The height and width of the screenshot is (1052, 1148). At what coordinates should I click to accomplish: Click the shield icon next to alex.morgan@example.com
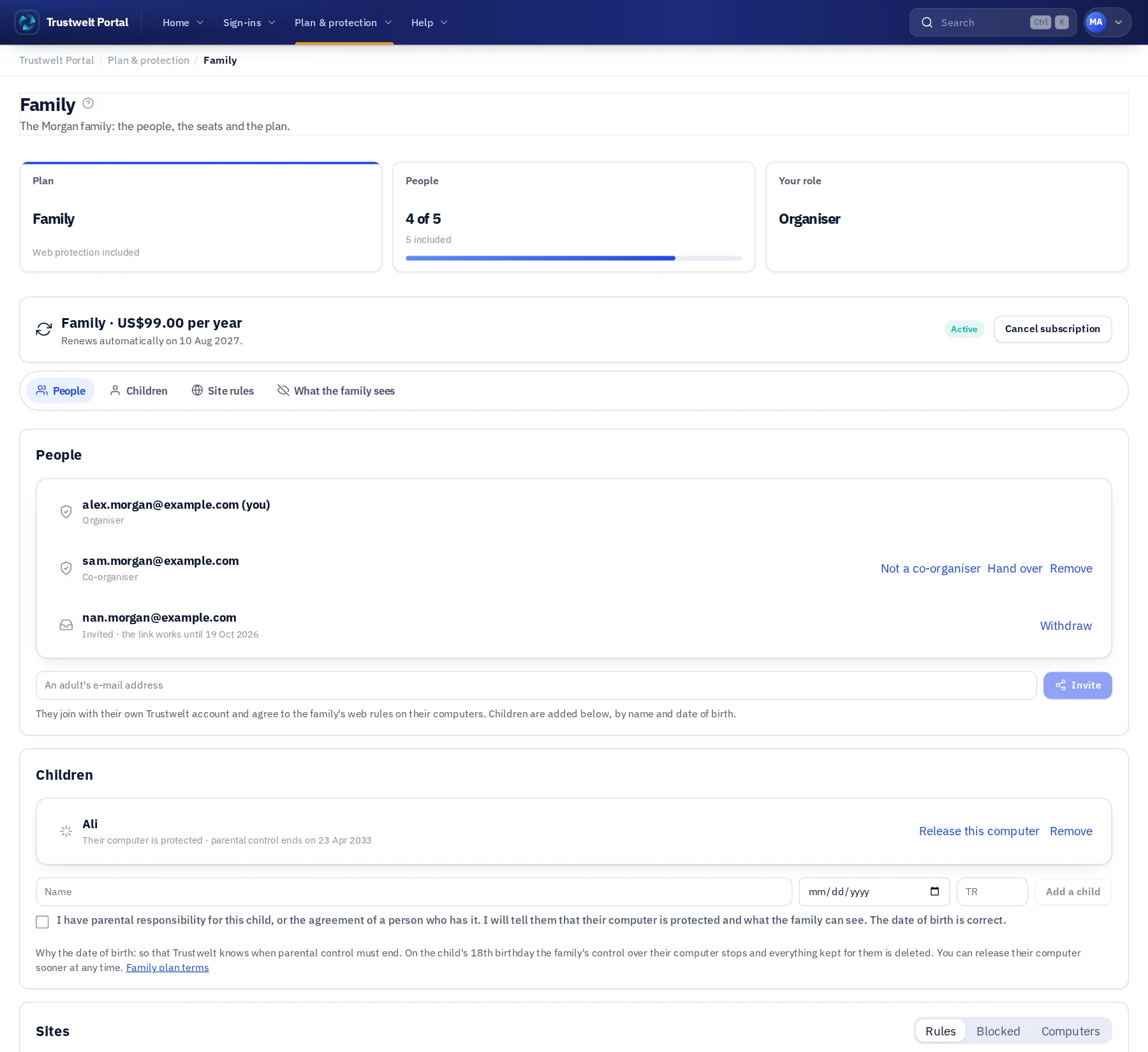(x=66, y=511)
